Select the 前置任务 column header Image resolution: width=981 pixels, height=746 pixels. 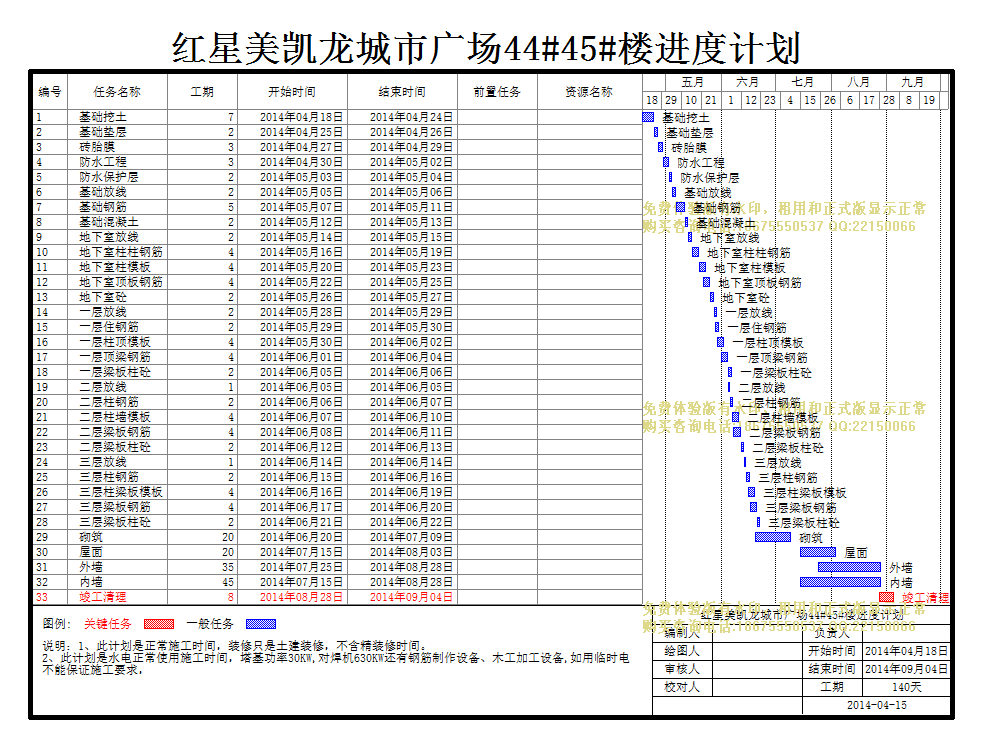(x=497, y=92)
